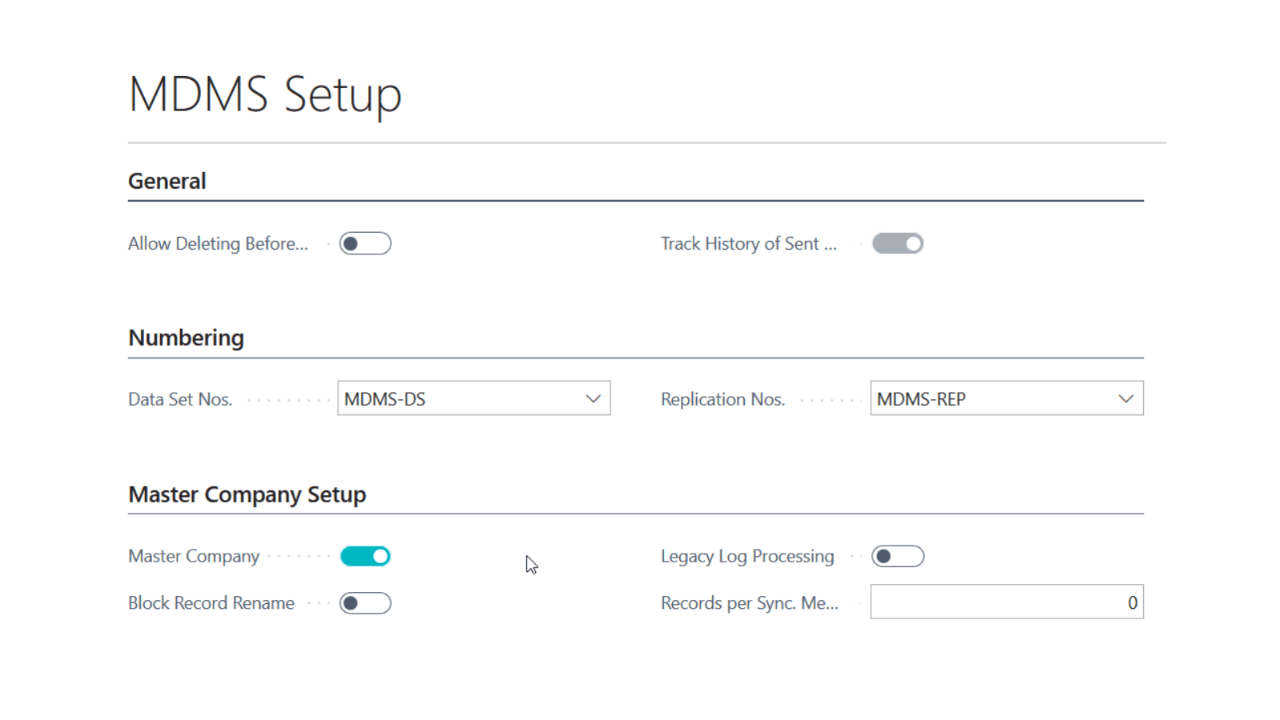Disable the Master Company switch
Viewport: 1280px width, 720px height.
point(365,557)
